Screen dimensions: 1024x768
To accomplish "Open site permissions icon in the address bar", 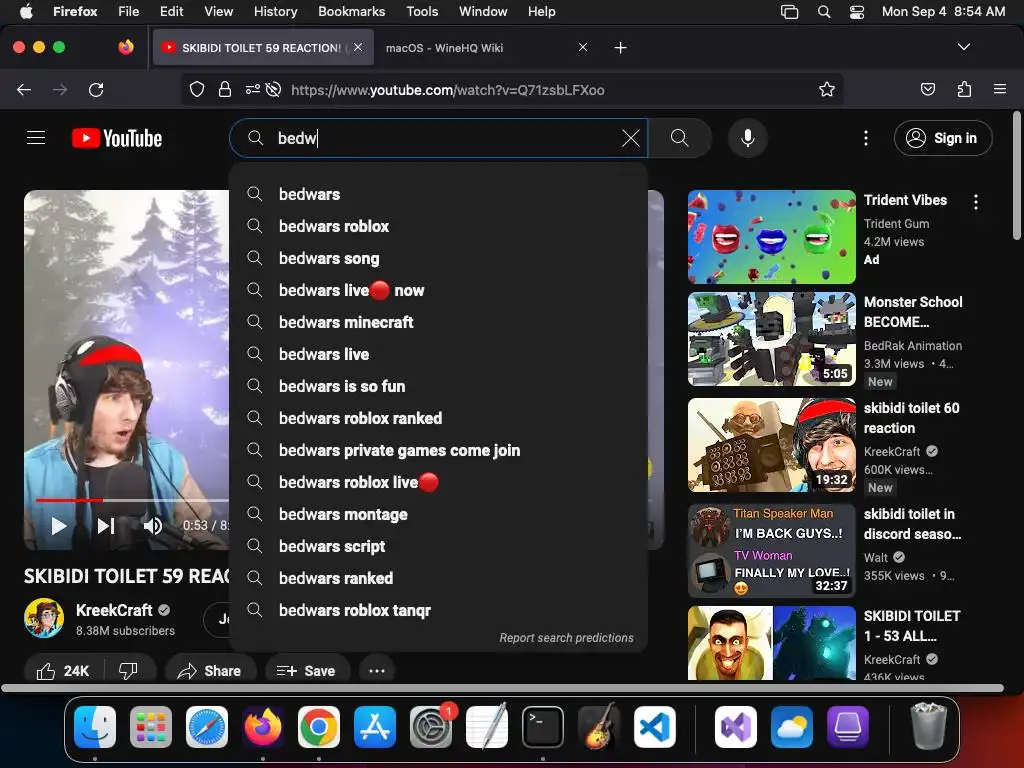I will (253, 89).
